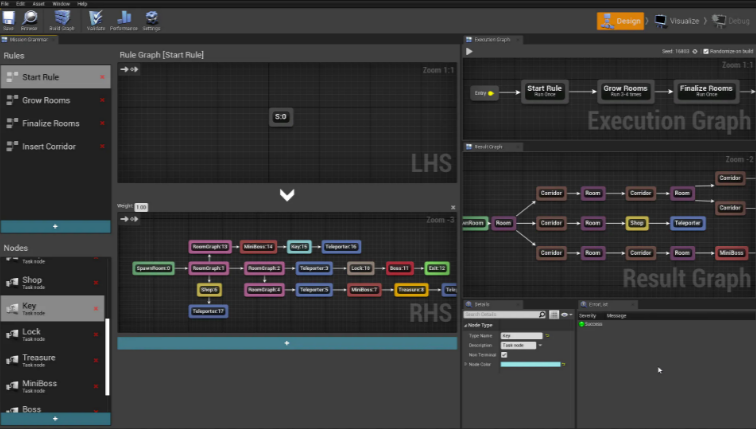Toggle Randomize on build checkbox
The image size is (756, 429).
coord(706,51)
